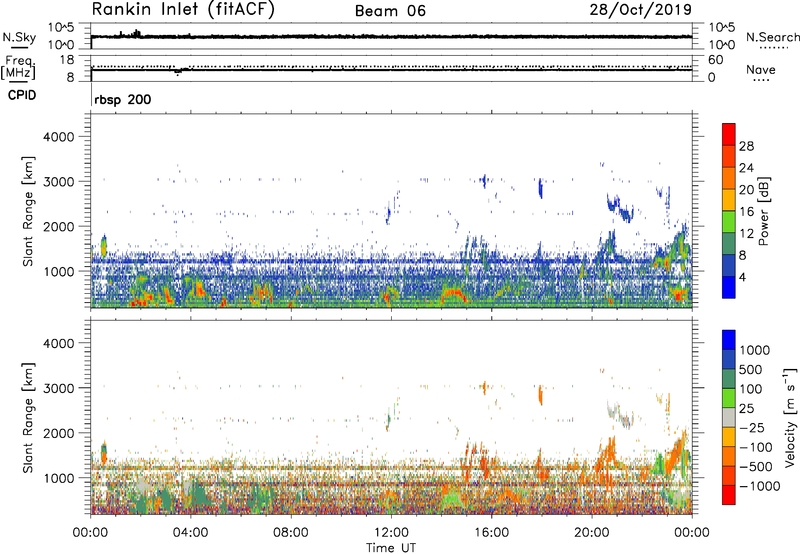Click the "Rankin Inlet (fitACF)" plot title
Viewport: 800px width, 554px height.
click(x=183, y=10)
